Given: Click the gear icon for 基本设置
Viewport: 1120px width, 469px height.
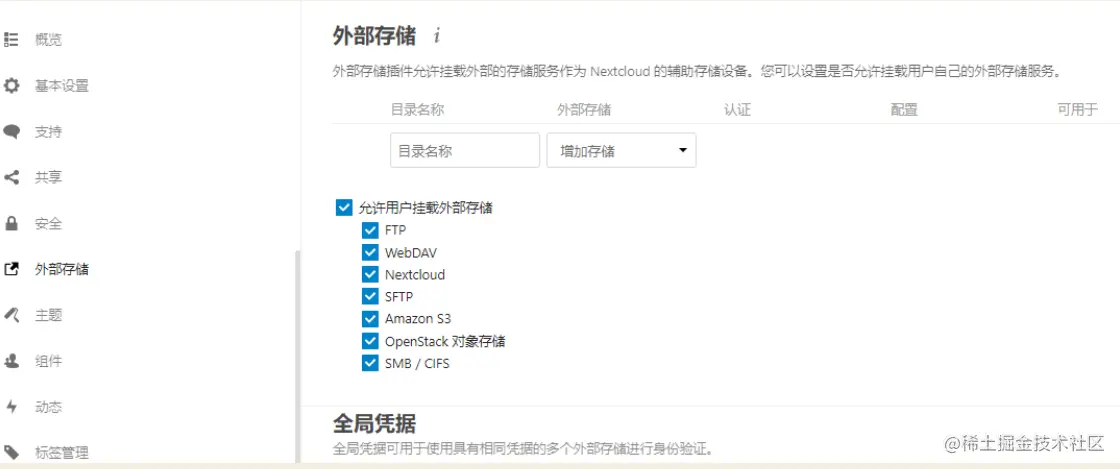Looking at the screenshot, I should click(x=11, y=86).
